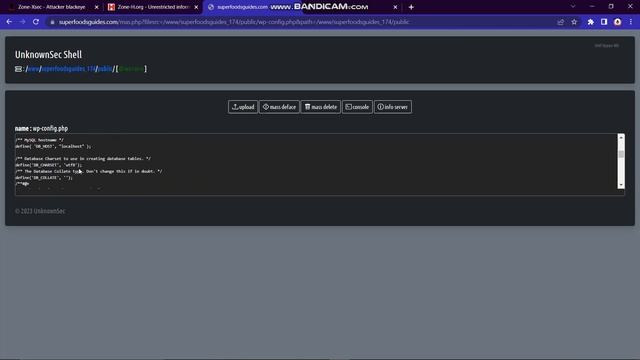The height and width of the screenshot is (360, 640).
Task: Switch to the Zone-Xsec Attacker blackeye tab
Action: tap(51, 7)
